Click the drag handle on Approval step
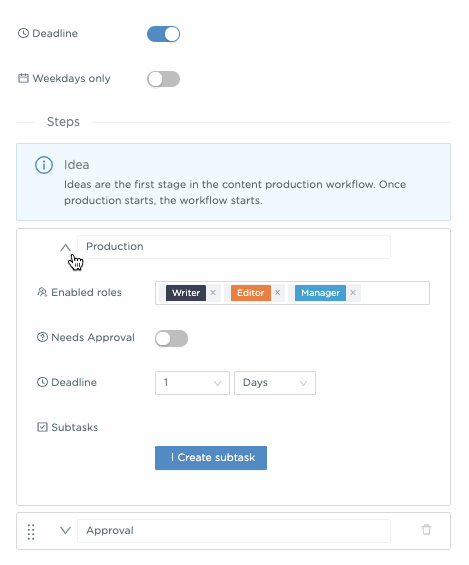The width and height of the screenshot is (469, 565). pyautogui.click(x=31, y=531)
